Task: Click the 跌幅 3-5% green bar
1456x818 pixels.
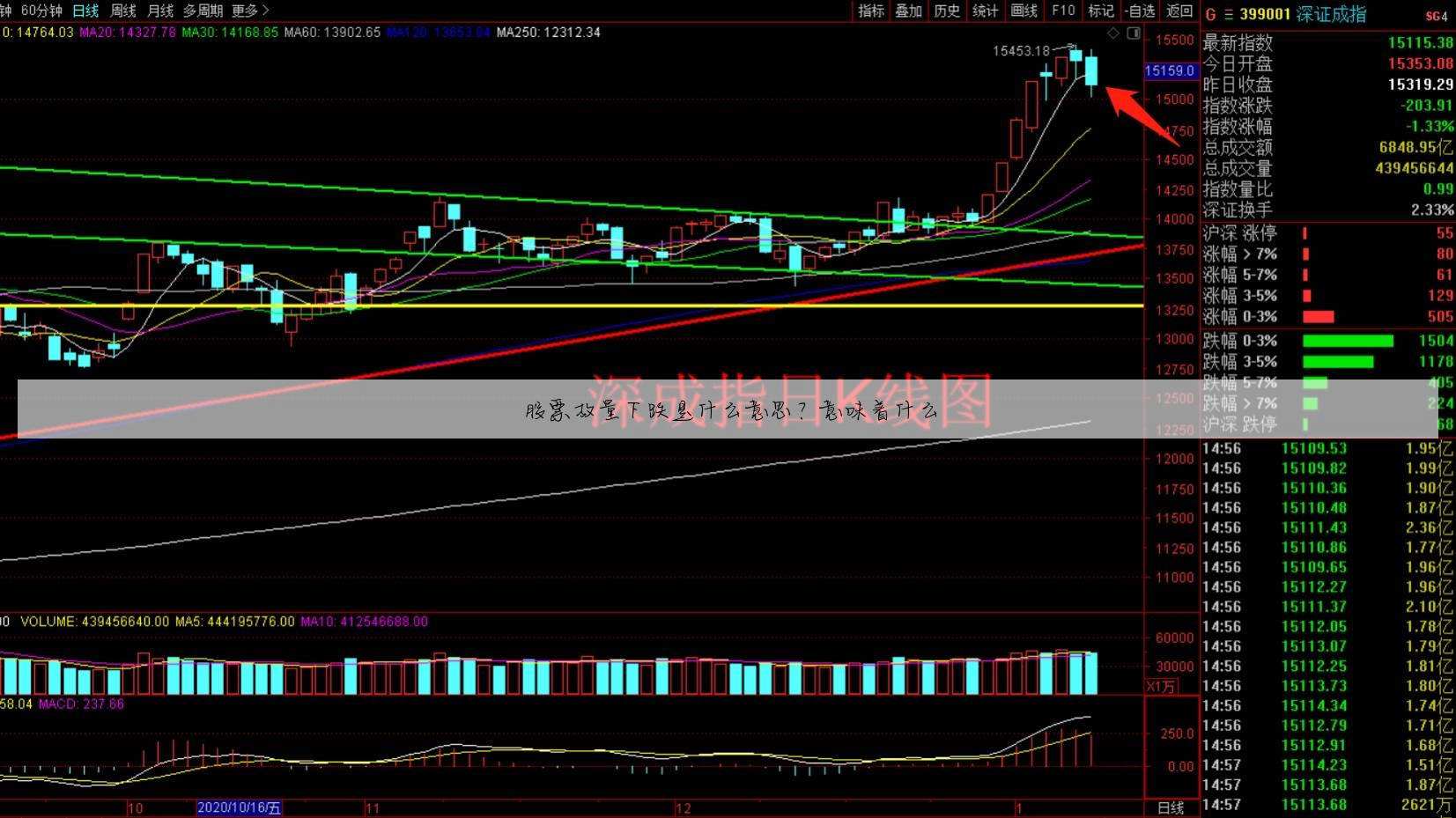Action: [1338, 362]
